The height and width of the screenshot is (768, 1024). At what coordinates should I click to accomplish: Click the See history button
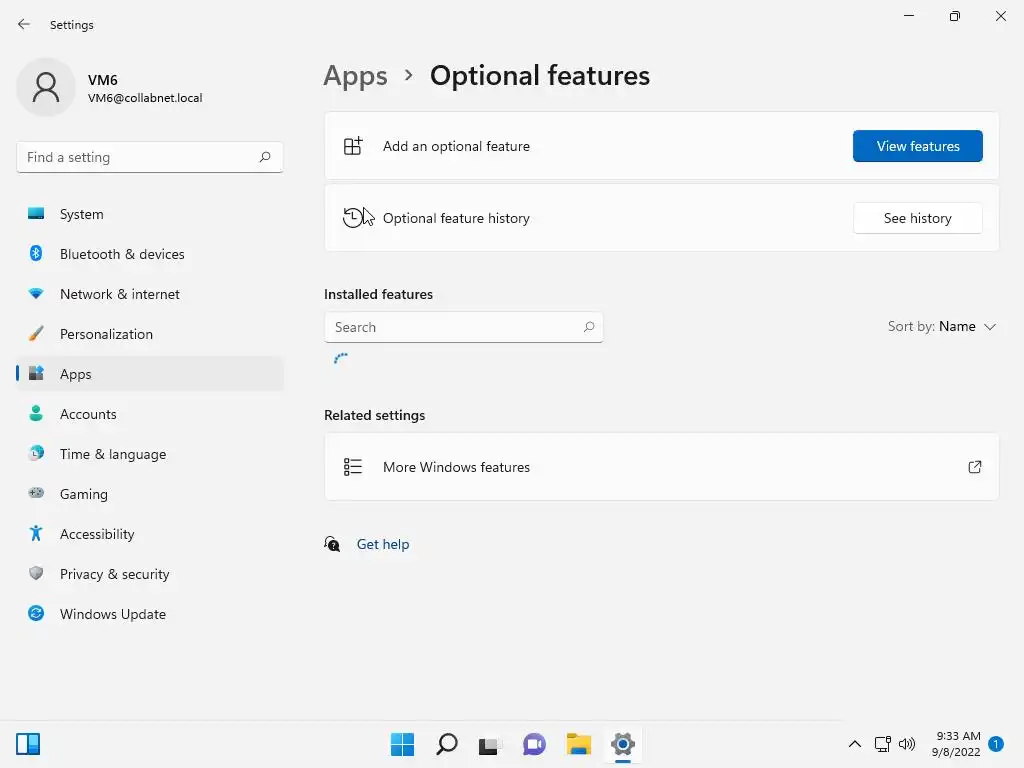(917, 218)
